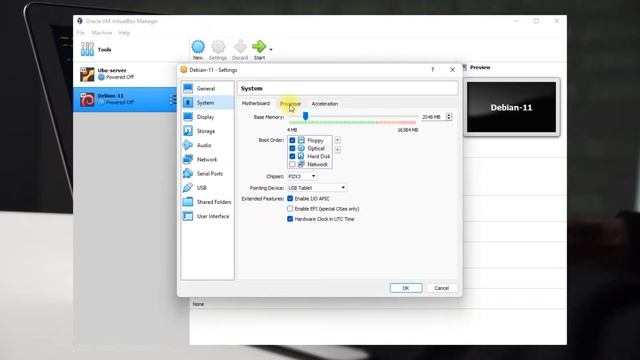Uncheck Optical in boot order
This screenshot has width=640, height=360.
point(292,148)
